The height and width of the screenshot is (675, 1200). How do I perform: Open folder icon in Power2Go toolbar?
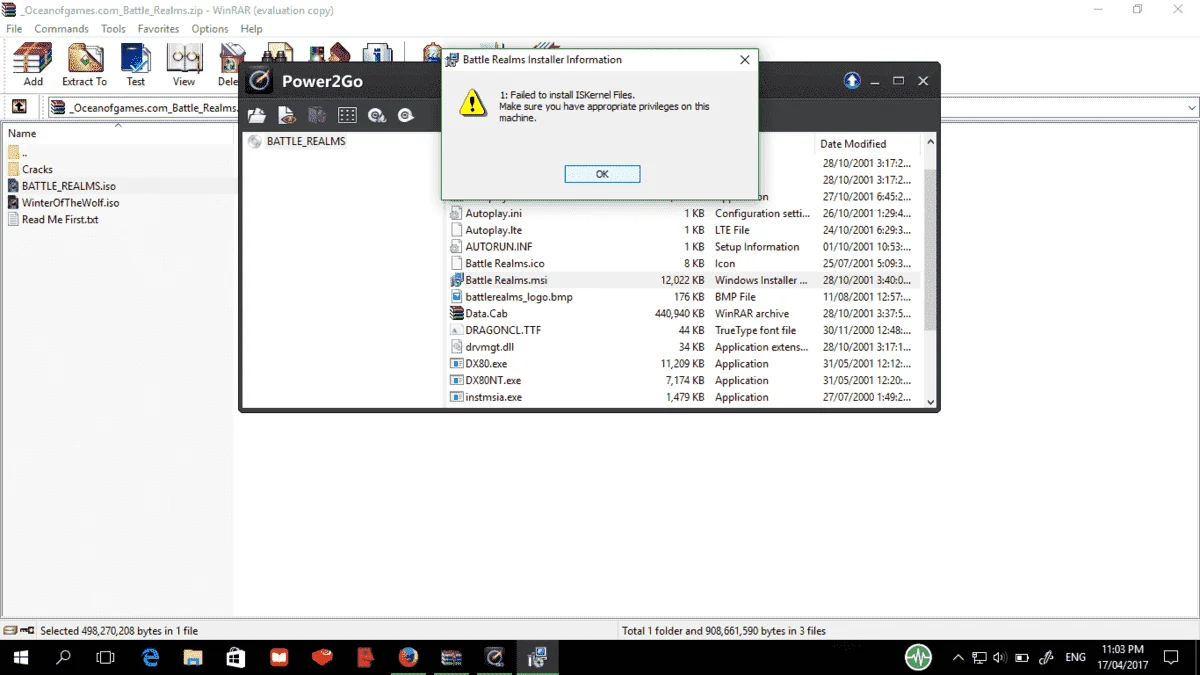pyautogui.click(x=257, y=115)
